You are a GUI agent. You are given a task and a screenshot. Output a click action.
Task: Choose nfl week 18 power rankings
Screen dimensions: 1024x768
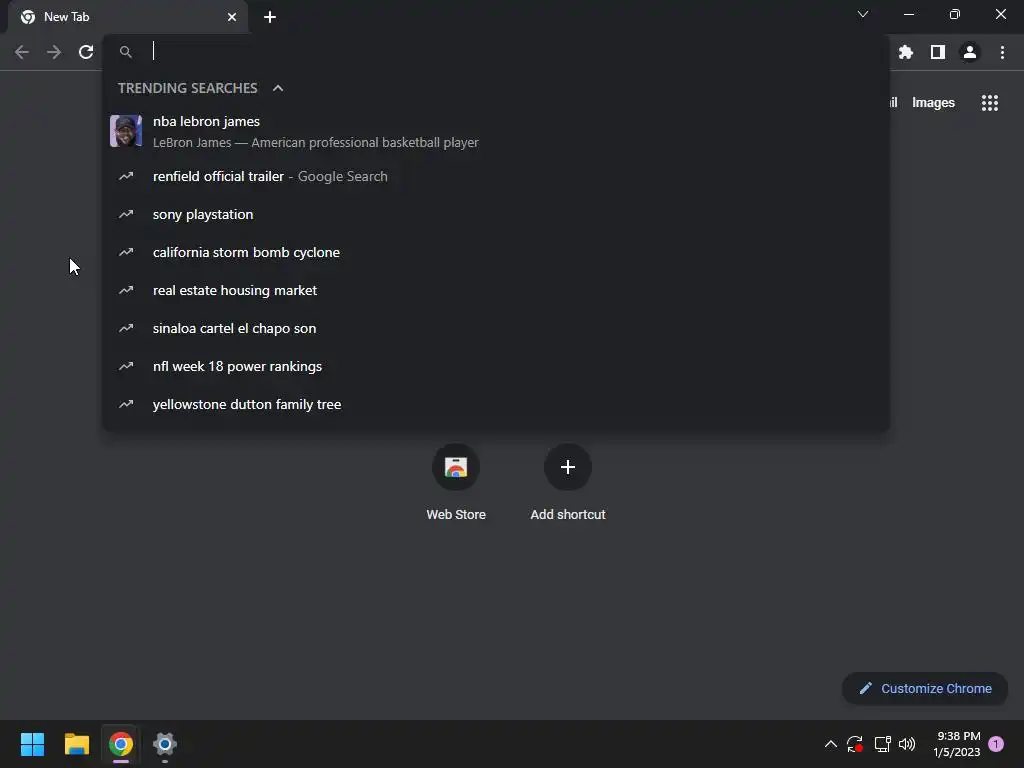(x=496, y=366)
